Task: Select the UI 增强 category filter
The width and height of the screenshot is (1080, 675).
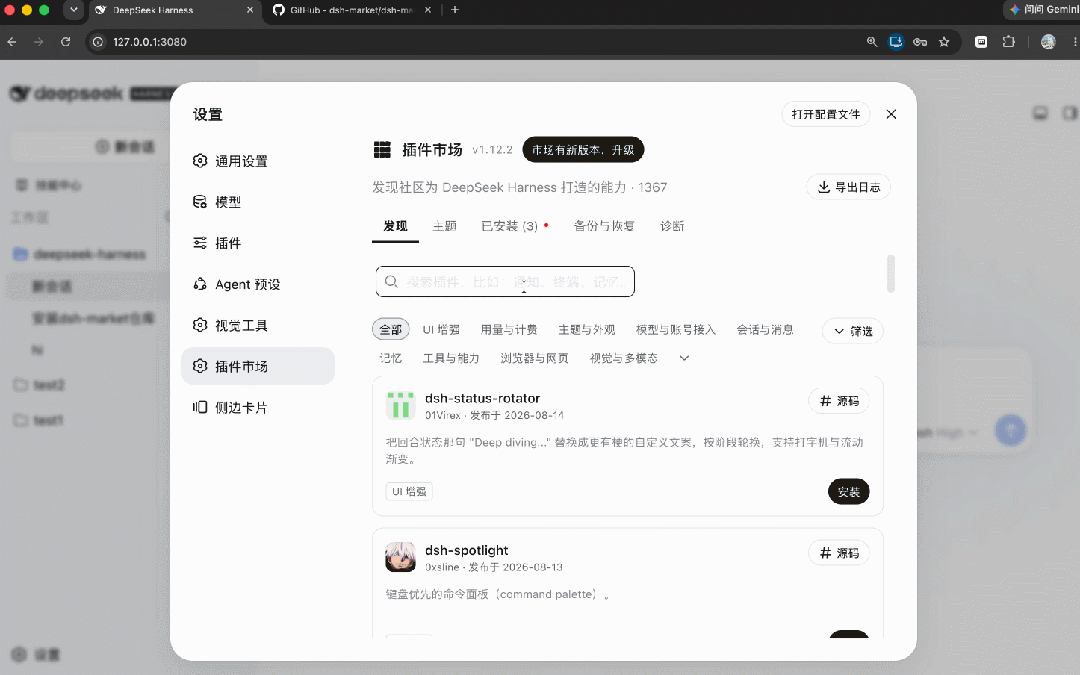Action: (441, 330)
